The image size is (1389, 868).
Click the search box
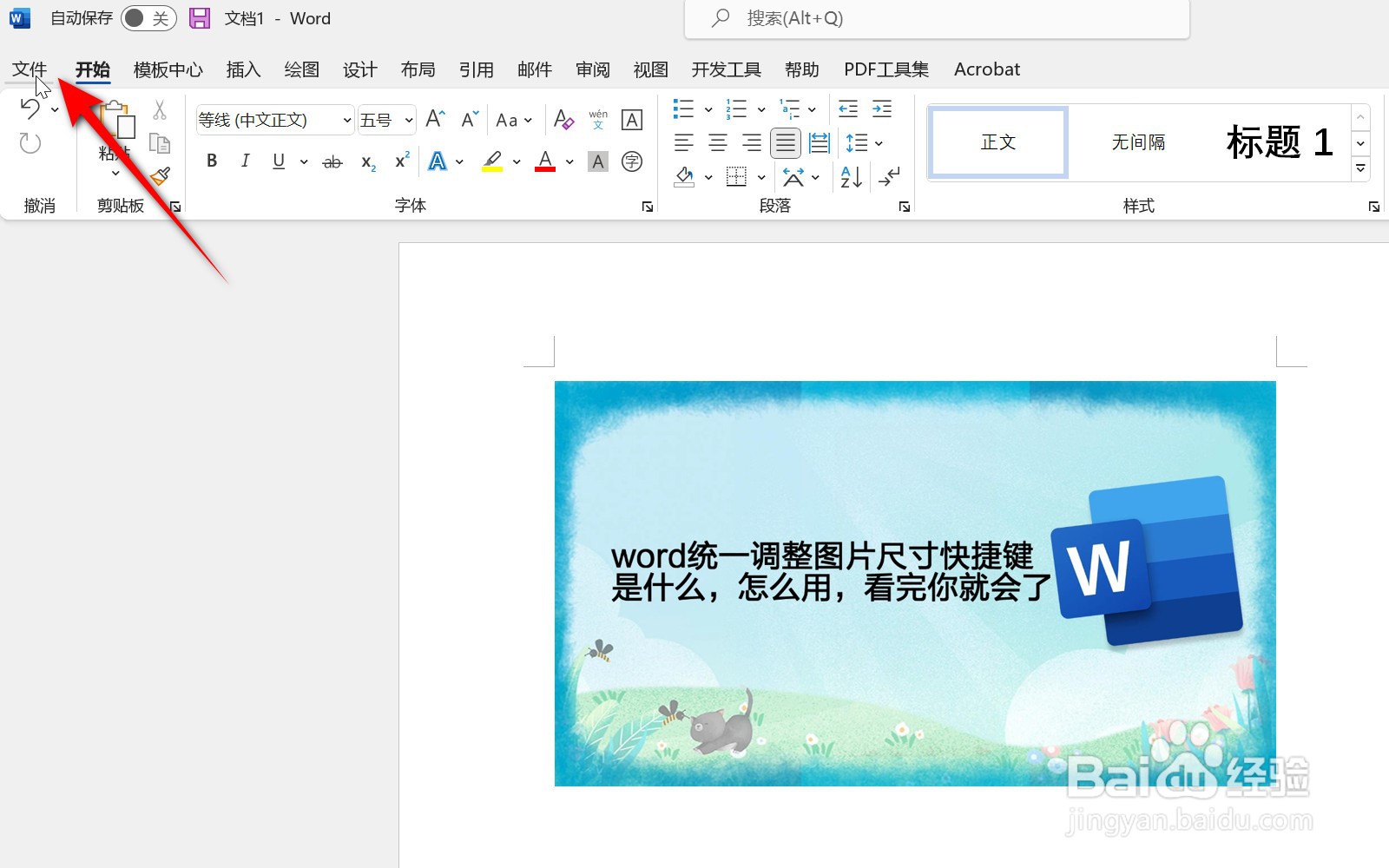(x=937, y=18)
